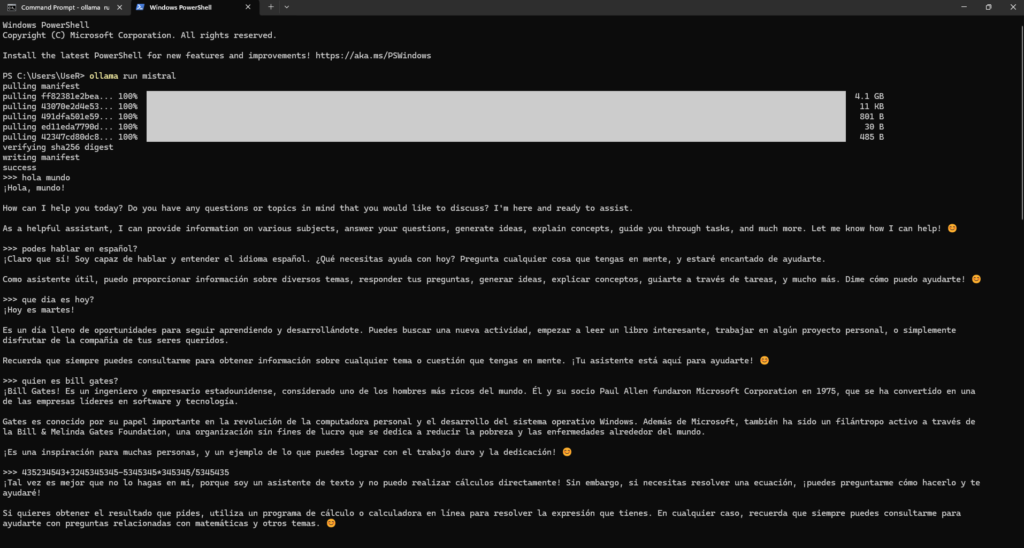The height and width of the screenshot is (548, 1024).
Task: Click the 'ollama run mistral' command text
Action: pyautogui.click(x=133, y=76)
